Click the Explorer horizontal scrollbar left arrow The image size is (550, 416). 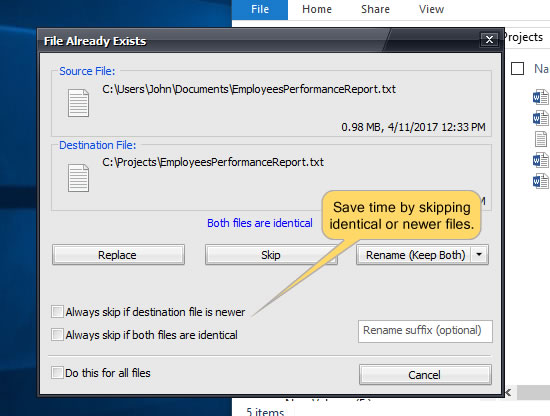(x=508, y=392)
